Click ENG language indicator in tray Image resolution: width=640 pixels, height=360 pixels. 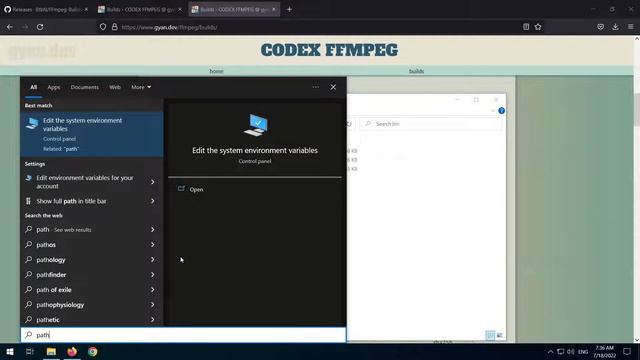pos(583,352)
